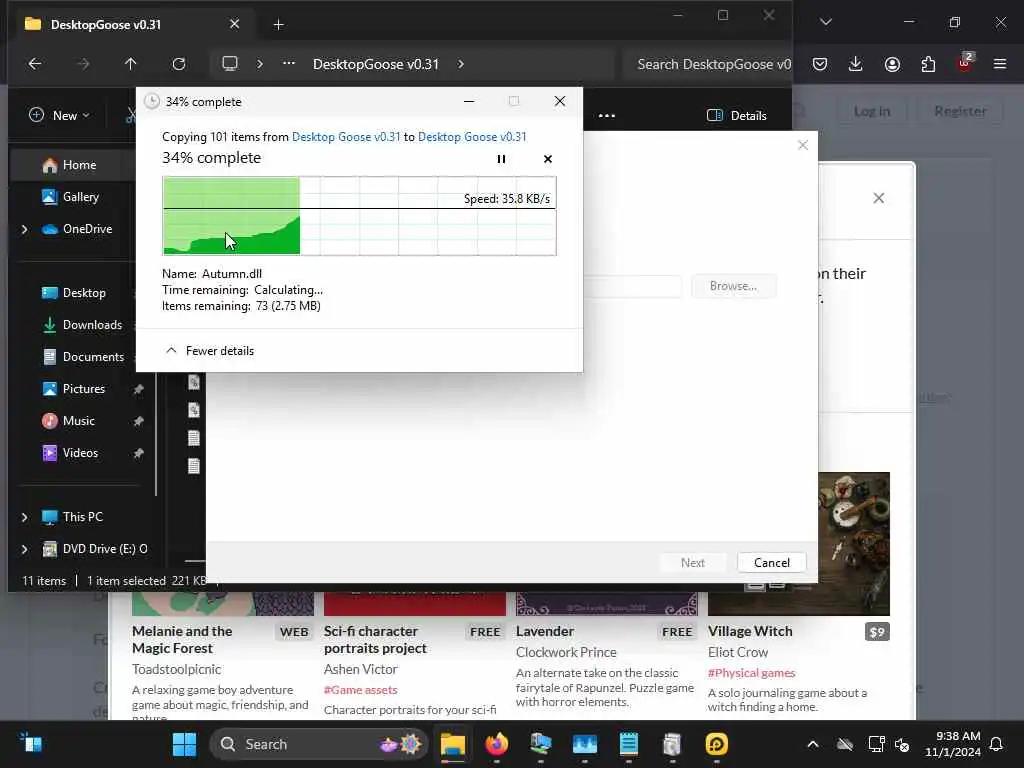Screen dimensions: 1024x768
Task: Open the notification bell in tray
Action: 997,744
